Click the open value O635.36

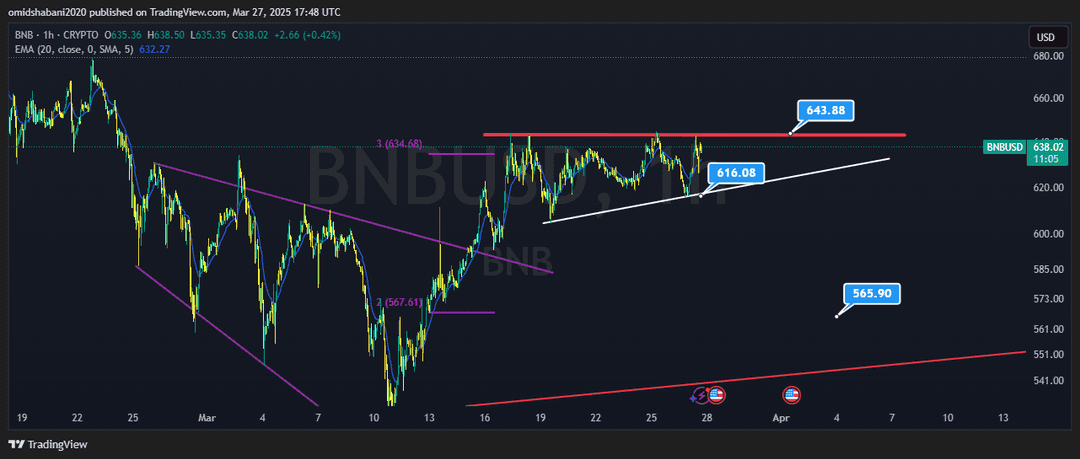pos(125,35)
